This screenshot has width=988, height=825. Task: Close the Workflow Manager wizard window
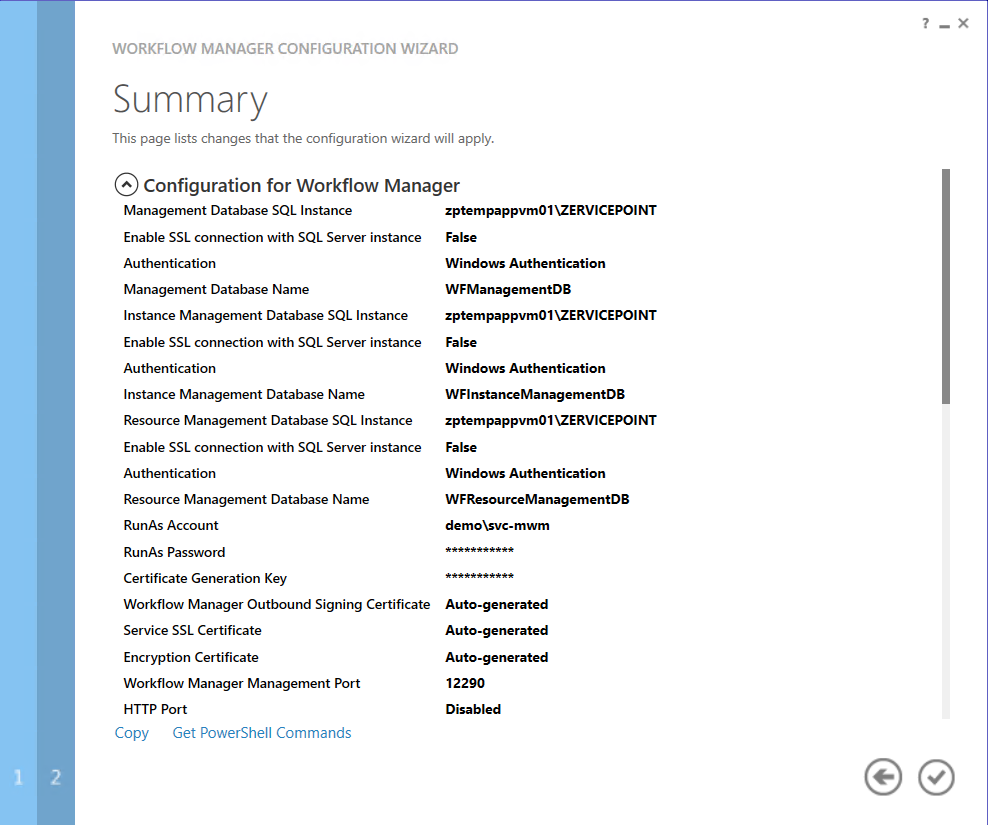coord(963,24)
